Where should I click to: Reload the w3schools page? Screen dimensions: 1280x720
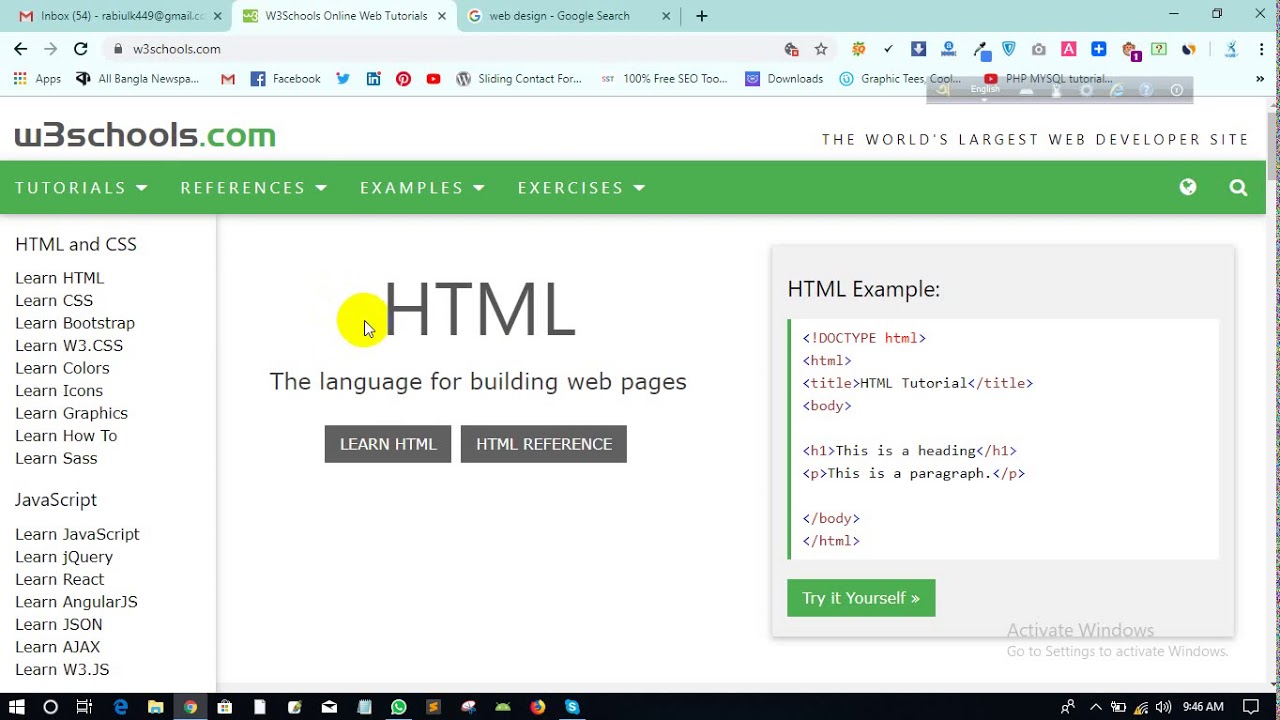81,49
